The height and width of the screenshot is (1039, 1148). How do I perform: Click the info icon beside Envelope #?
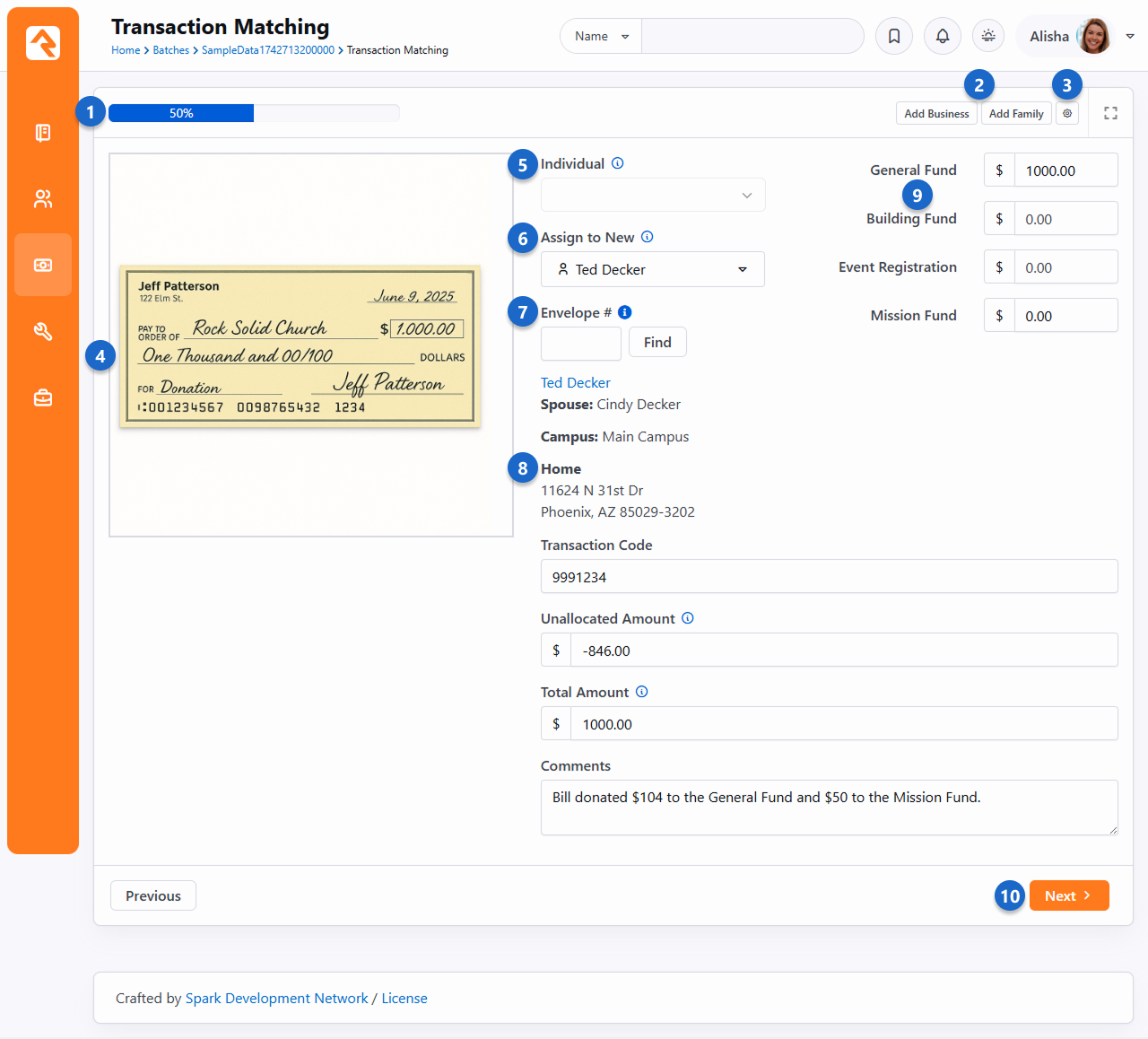click(x=625, y=312)
